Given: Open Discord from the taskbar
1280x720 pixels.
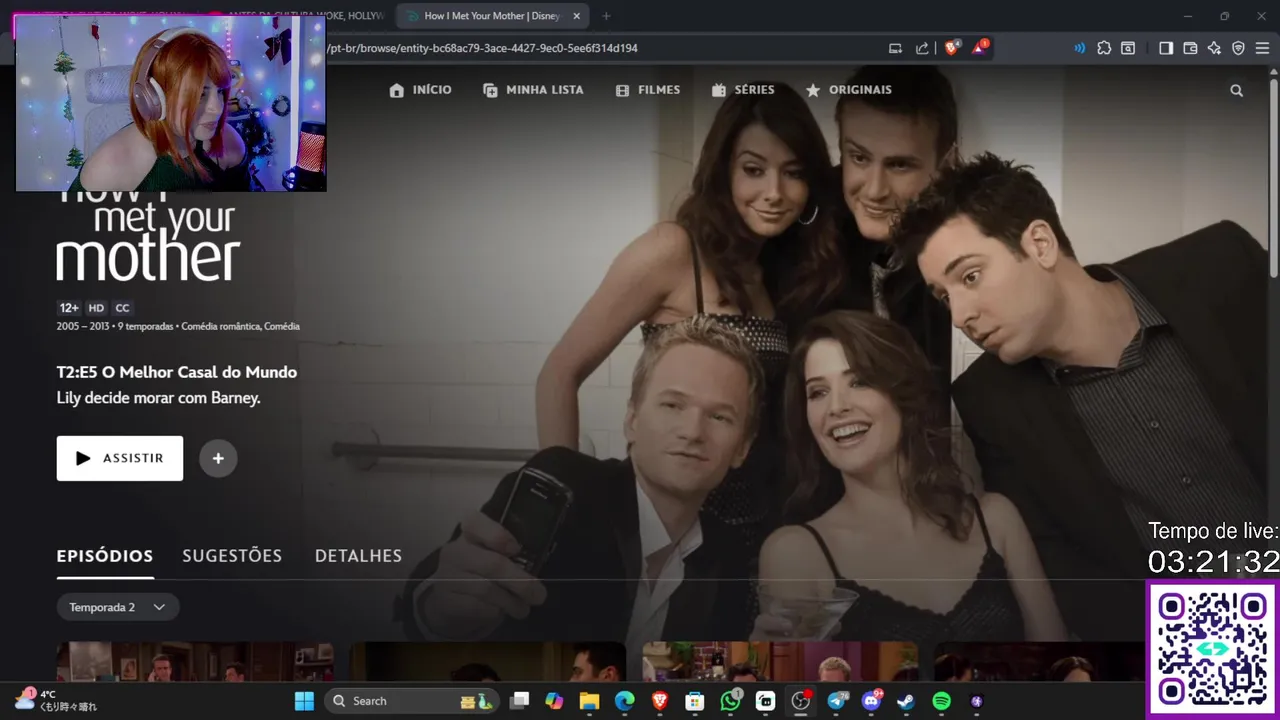Looking at the screenshot, I should 871,701.
